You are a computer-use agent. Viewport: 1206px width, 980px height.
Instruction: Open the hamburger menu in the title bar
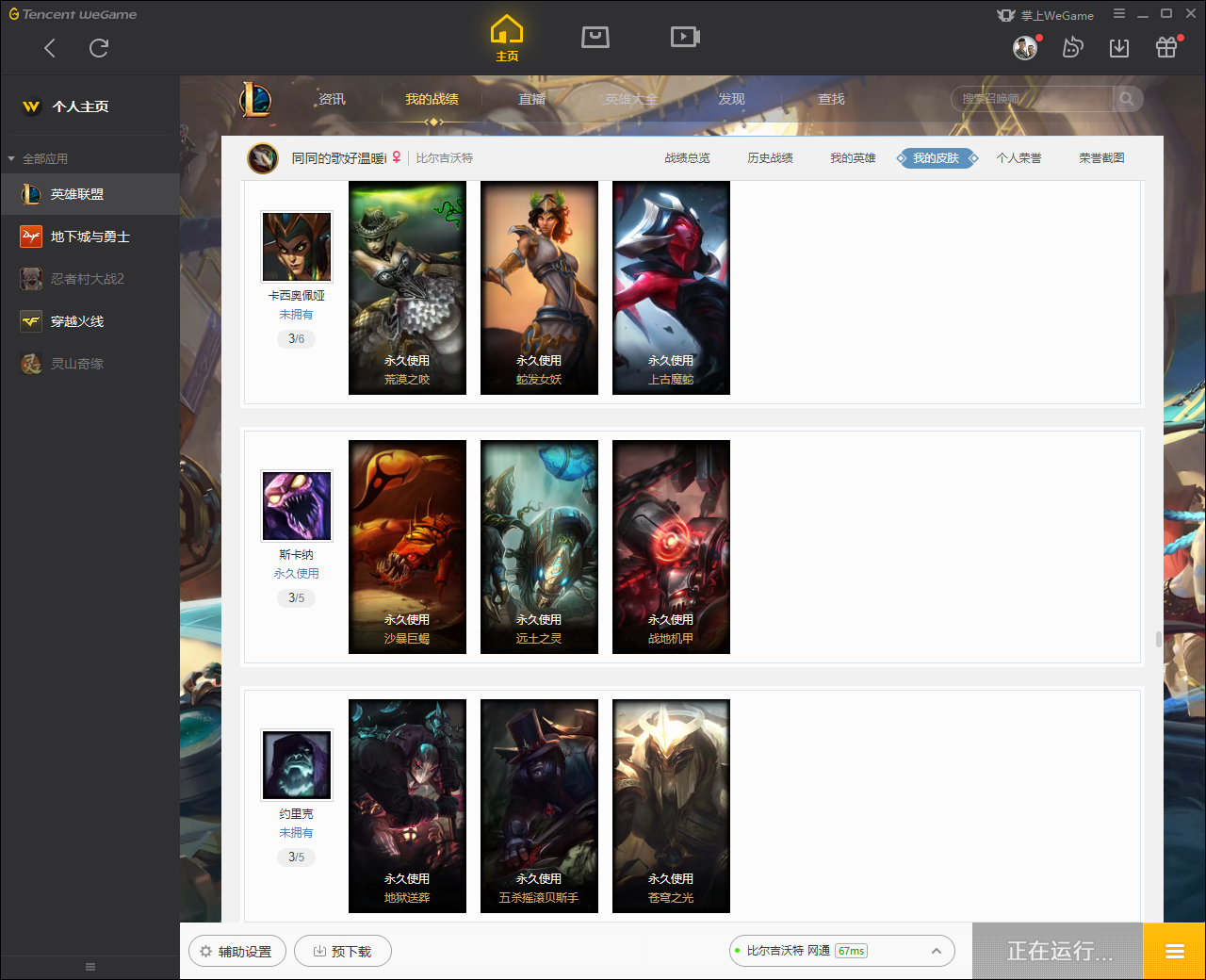click(1119, 14)
